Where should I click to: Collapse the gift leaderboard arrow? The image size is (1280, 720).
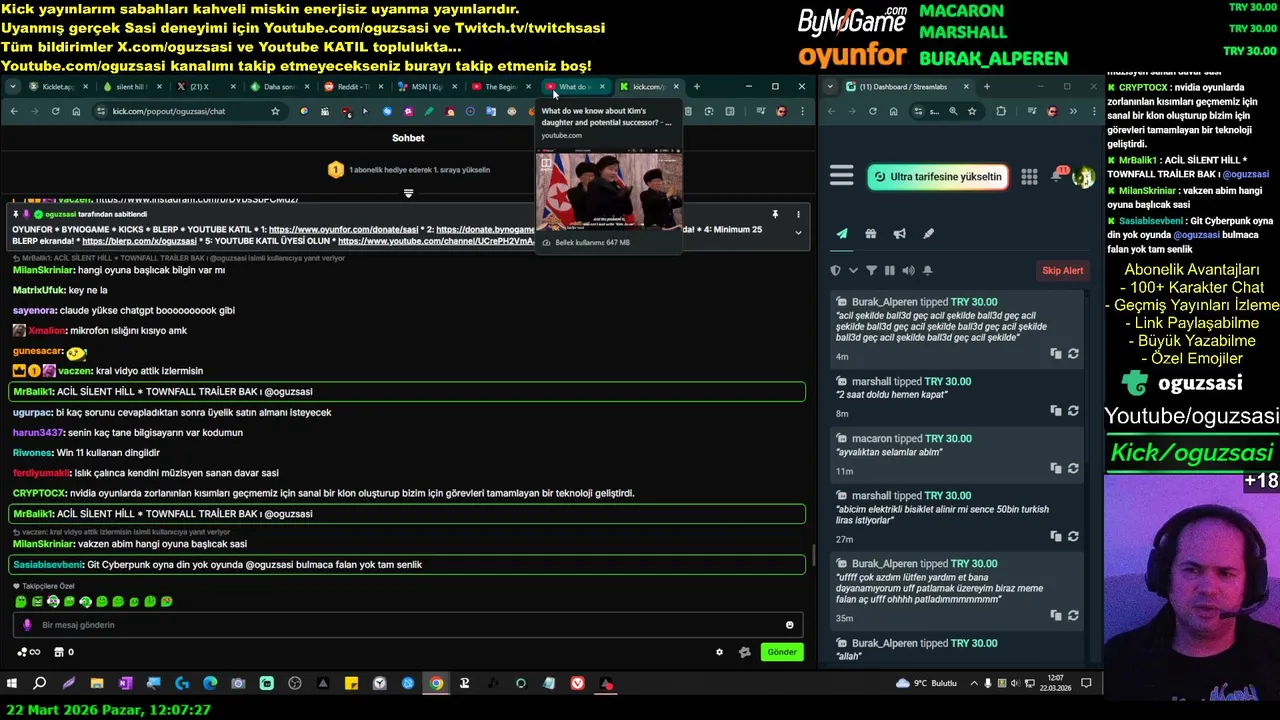[408, 192]
